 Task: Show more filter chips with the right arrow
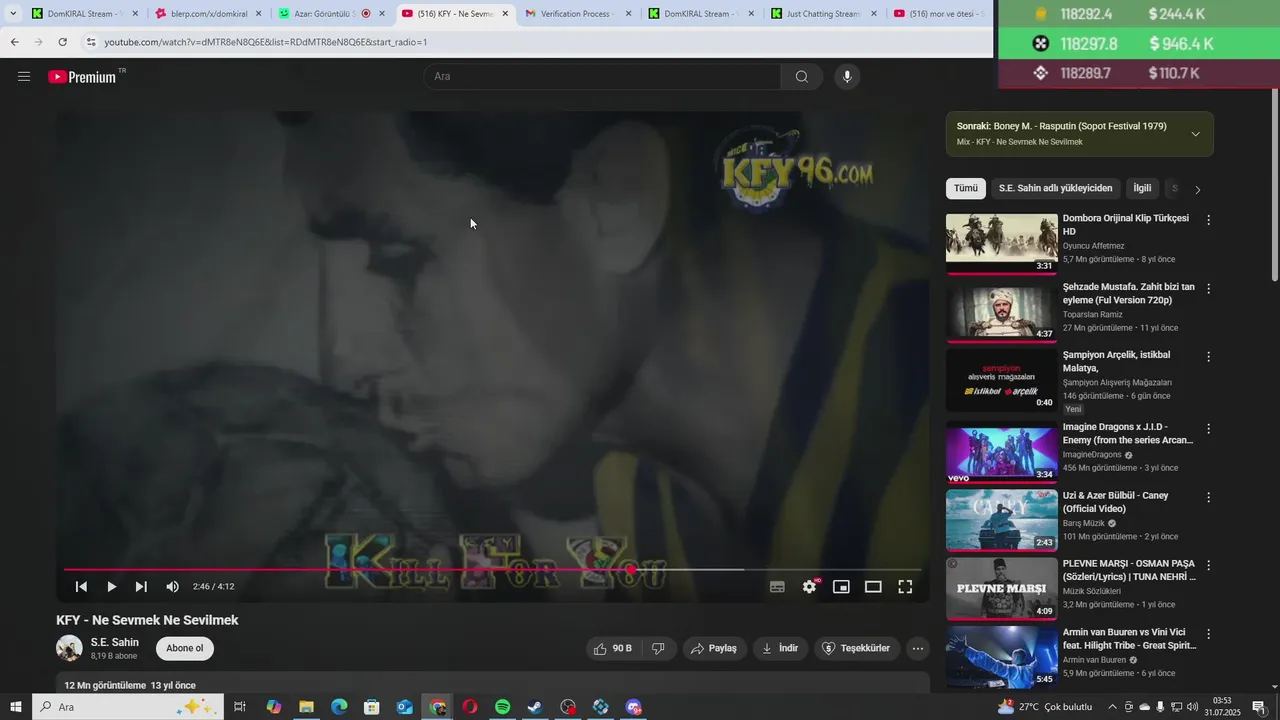point(1198,189)
